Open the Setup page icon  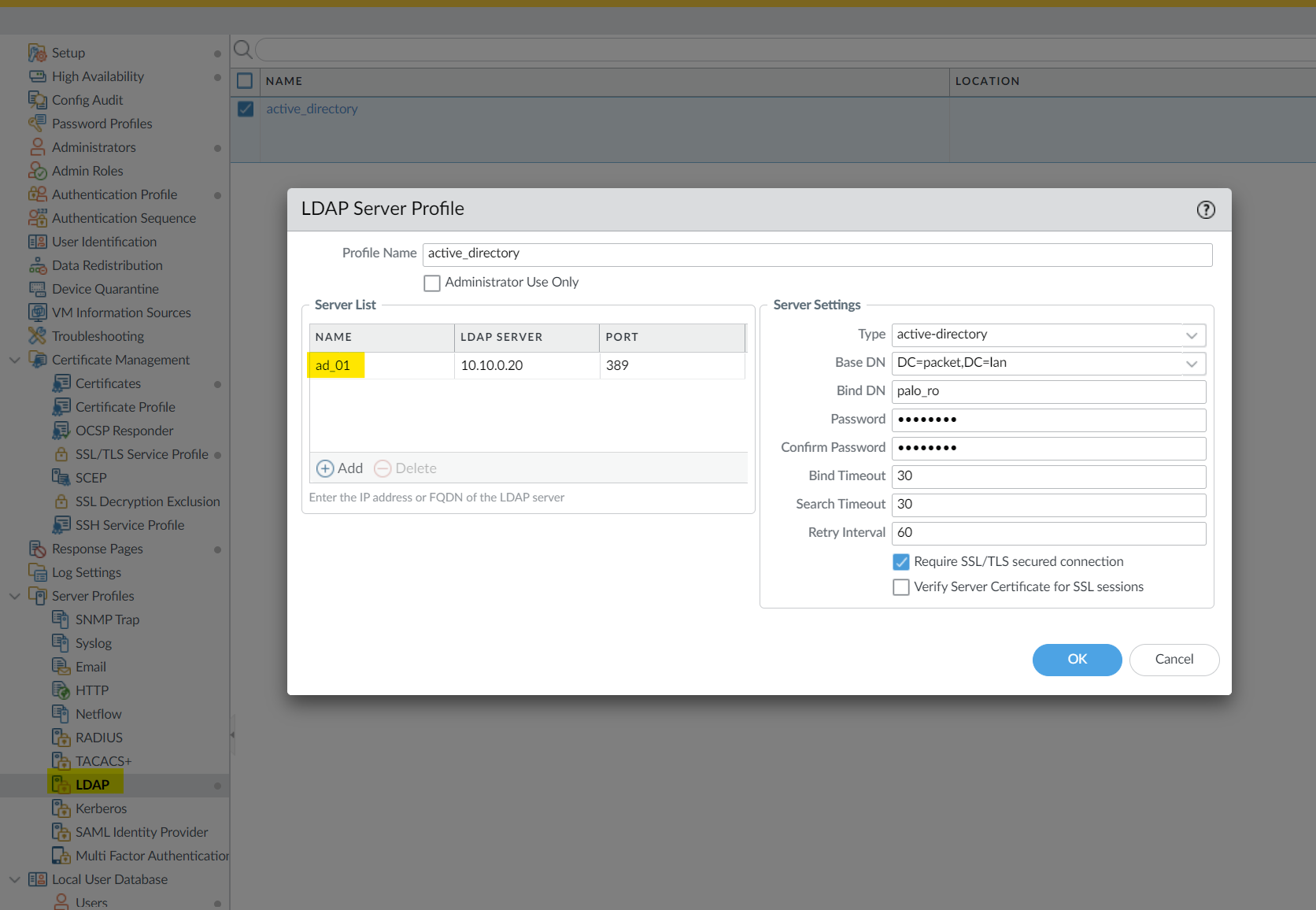pos(37,52)
